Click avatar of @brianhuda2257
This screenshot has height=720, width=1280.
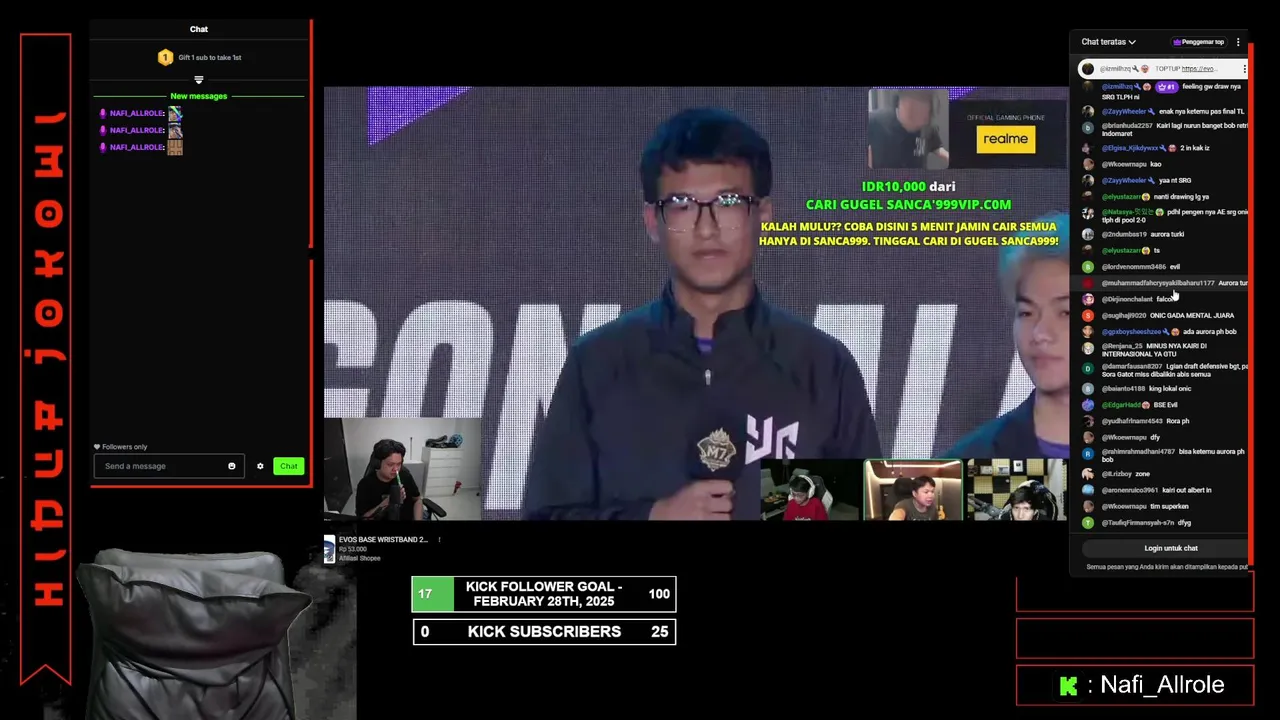click(1088, 127)
